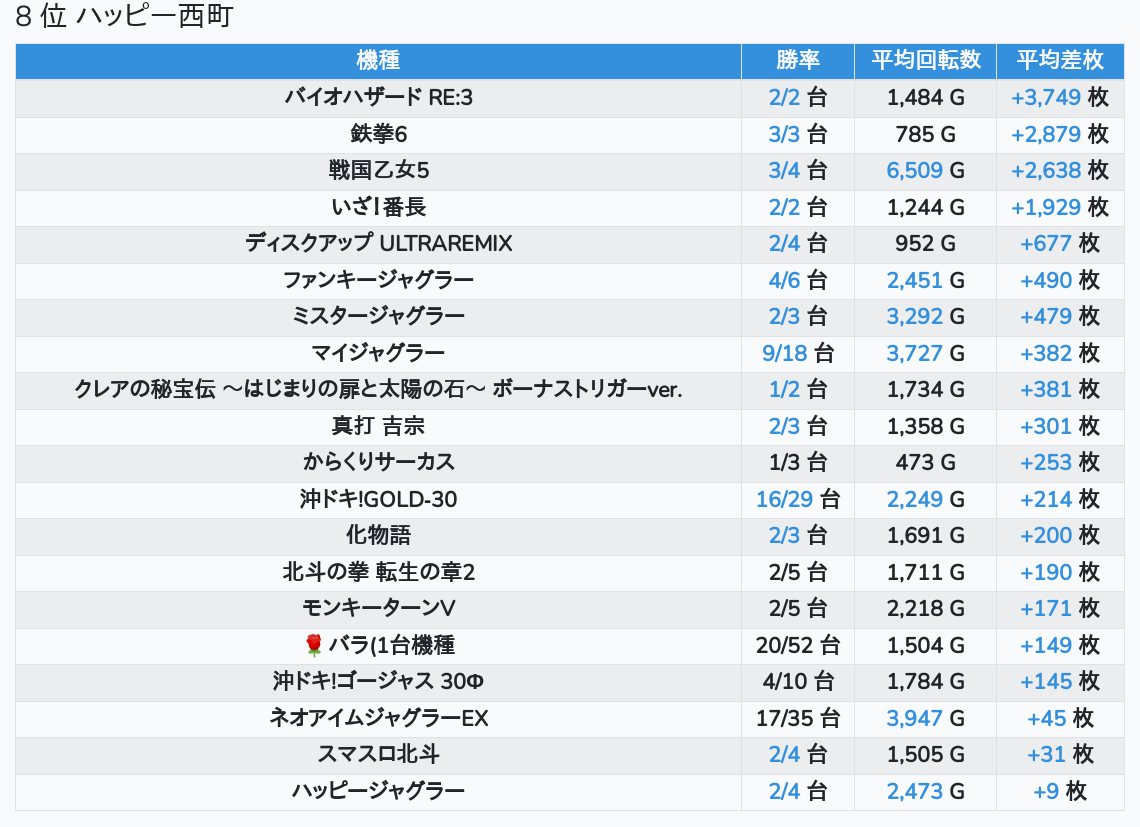Click the 16/29 win rate value
1140x827 pixels.
784,500
